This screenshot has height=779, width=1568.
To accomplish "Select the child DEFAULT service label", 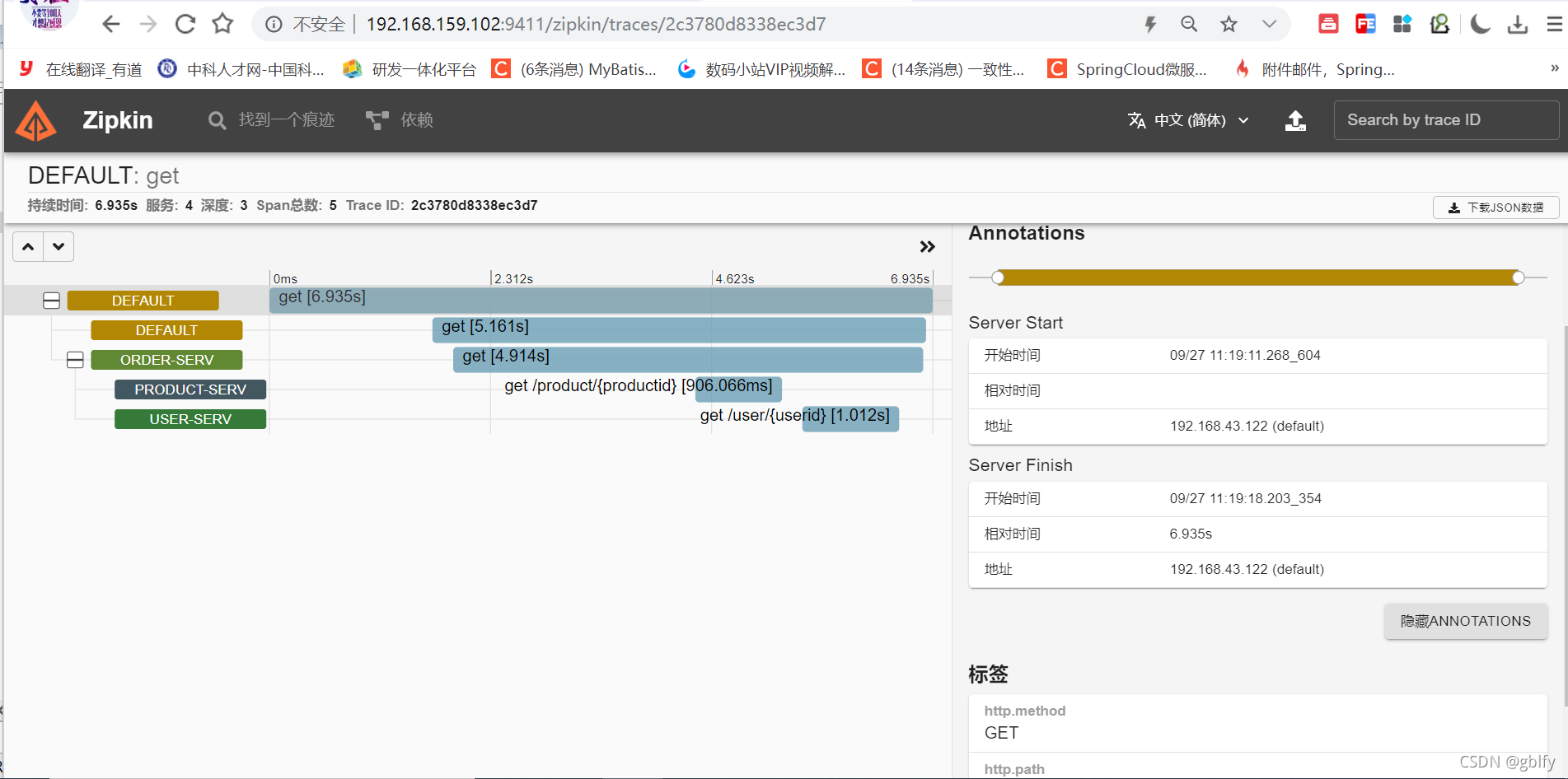I will [x=166, y=330].
